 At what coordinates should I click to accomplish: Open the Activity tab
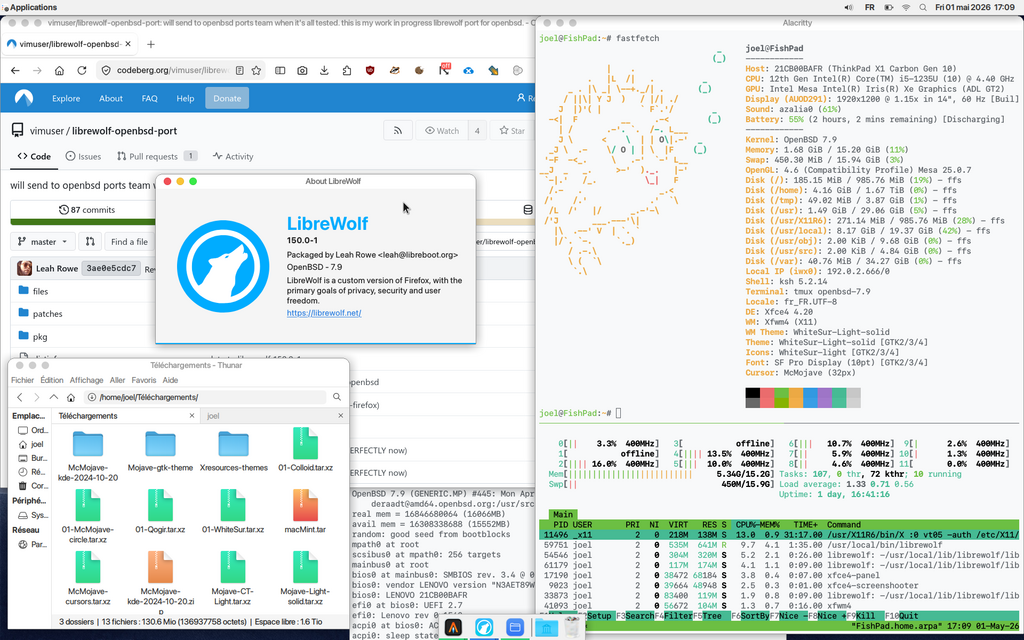tap(232, 157)
